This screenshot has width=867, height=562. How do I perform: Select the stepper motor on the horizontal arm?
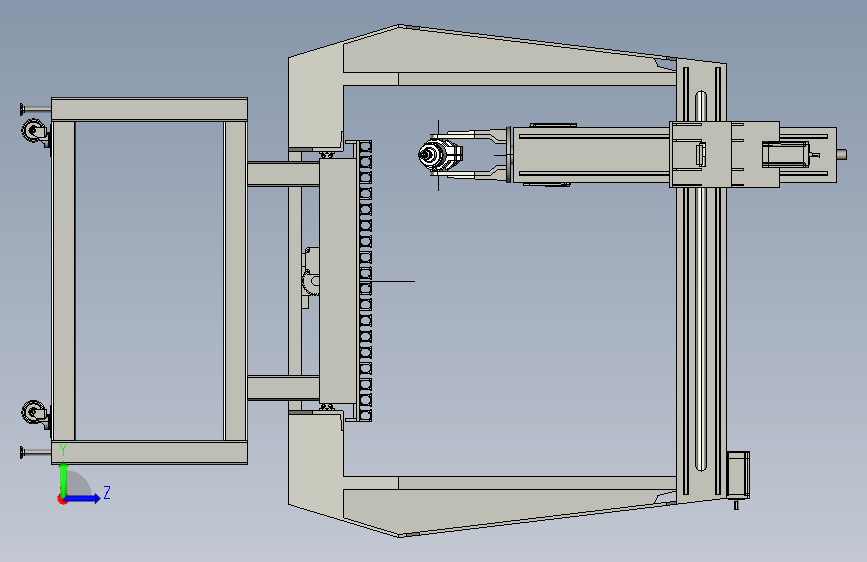point(786,154)
